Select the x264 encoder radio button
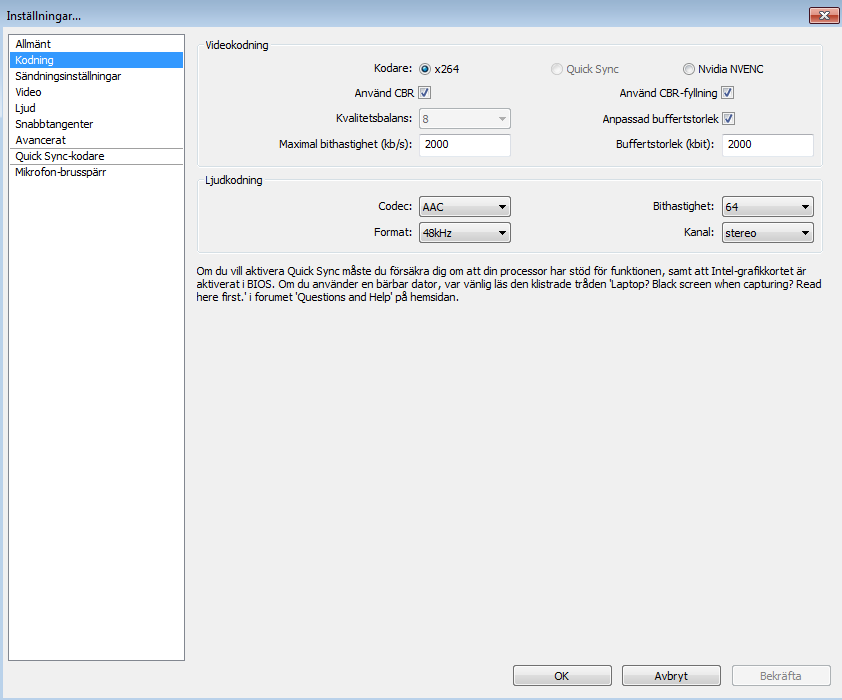 click(425, 69)
